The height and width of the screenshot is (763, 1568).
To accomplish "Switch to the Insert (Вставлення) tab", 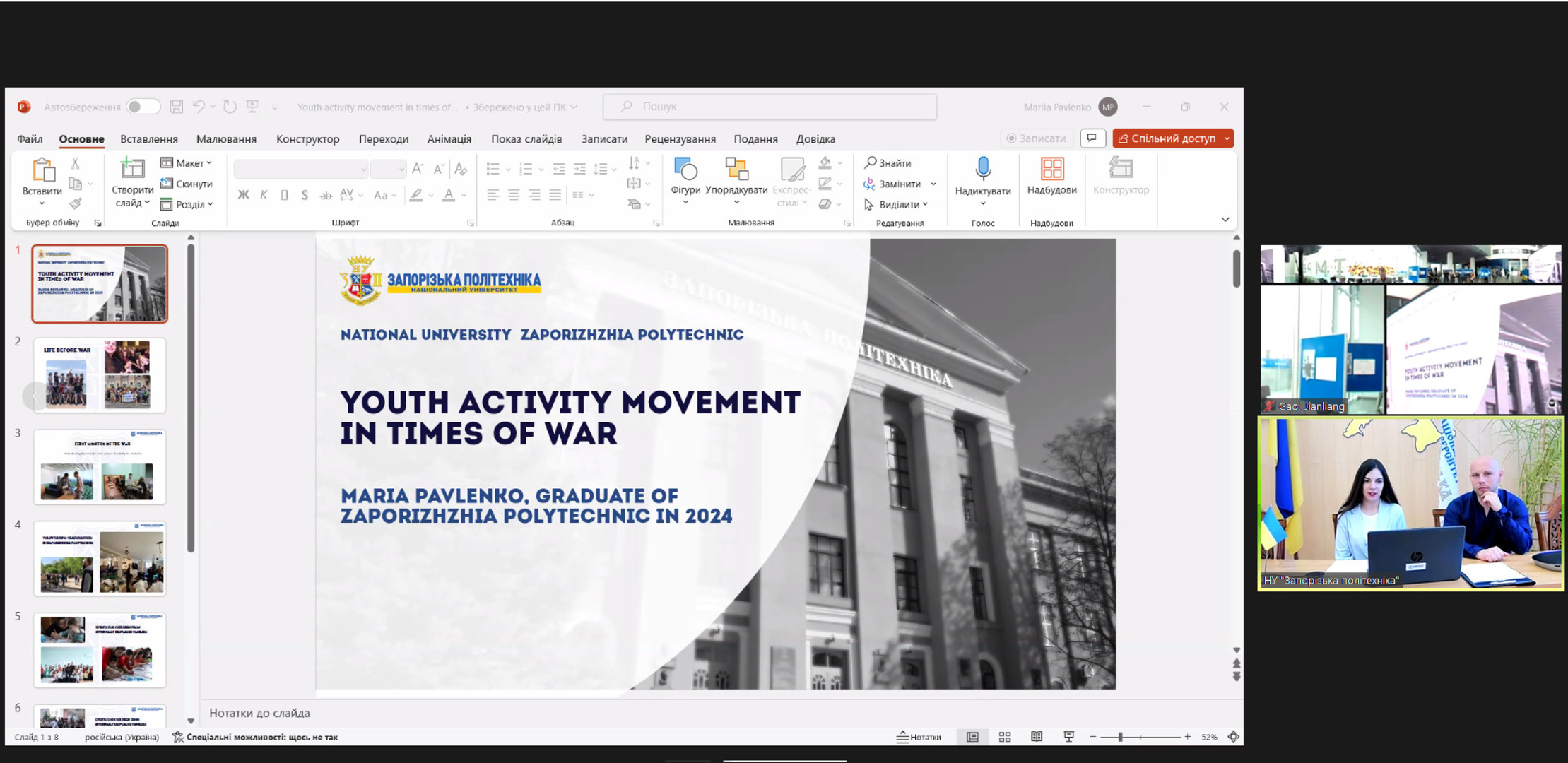I will pyautogui.click(x=148, y=139).
